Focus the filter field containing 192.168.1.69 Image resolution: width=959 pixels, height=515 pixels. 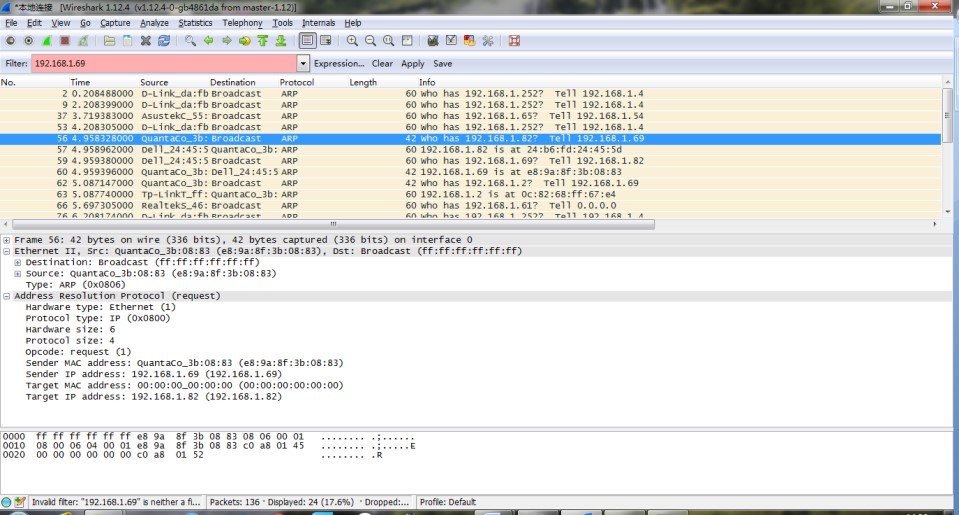point(164,64)
